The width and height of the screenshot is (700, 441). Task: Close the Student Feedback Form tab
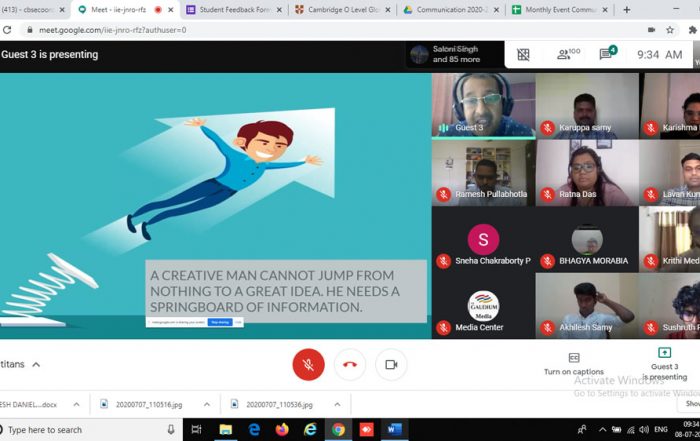(279, 9)
